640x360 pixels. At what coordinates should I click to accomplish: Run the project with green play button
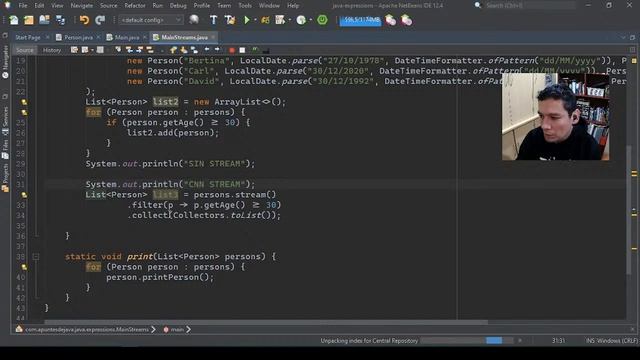(x=247, y=20)
